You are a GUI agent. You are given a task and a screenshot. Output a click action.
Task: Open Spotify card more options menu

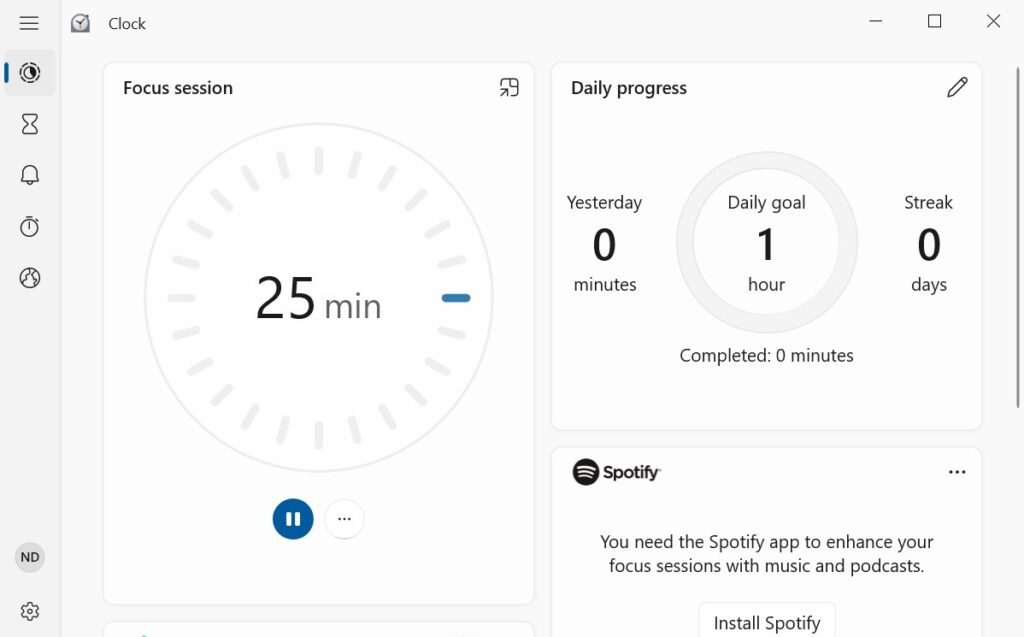[957, 472]
